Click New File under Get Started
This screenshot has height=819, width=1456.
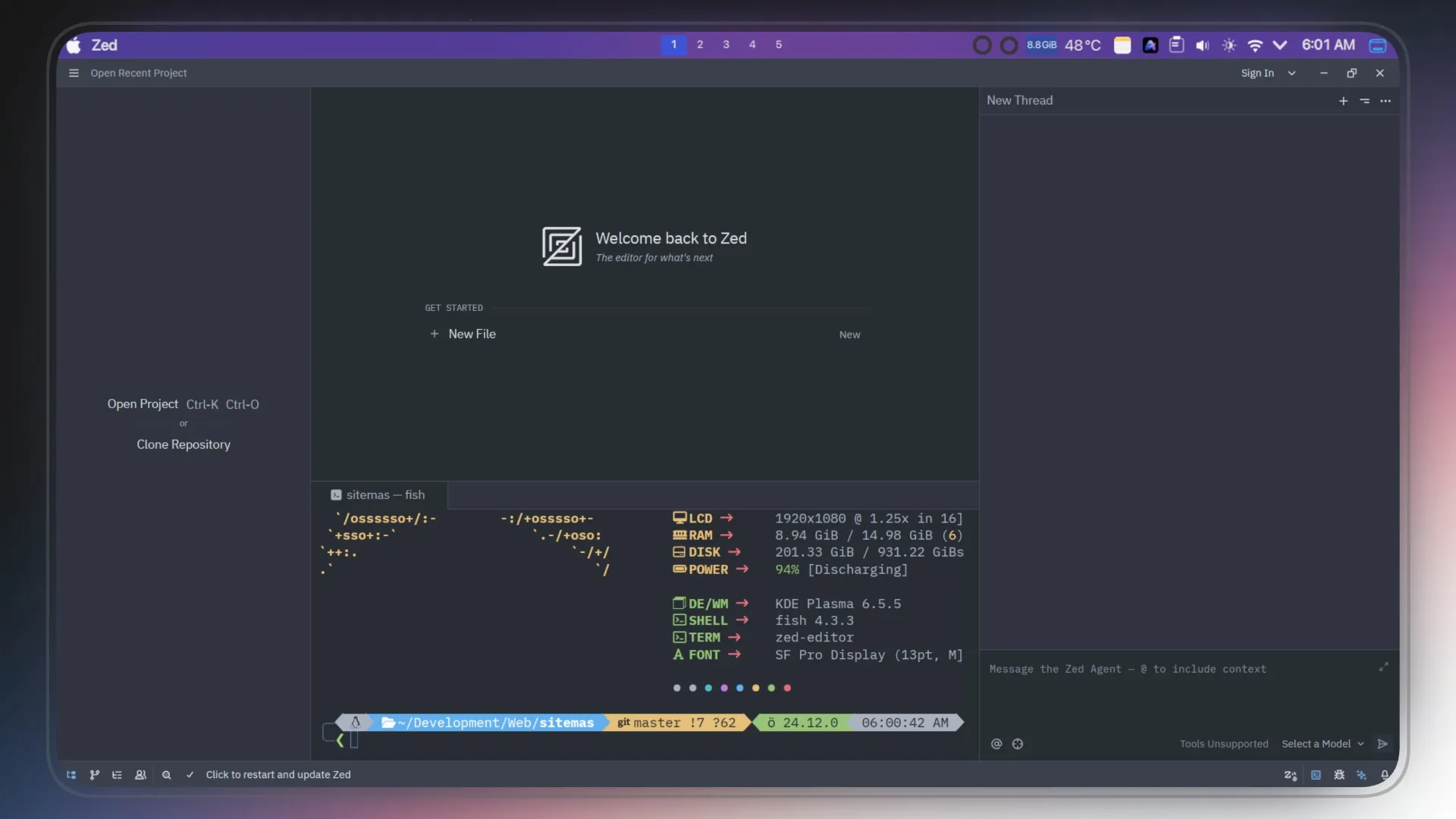coord(472,334)
